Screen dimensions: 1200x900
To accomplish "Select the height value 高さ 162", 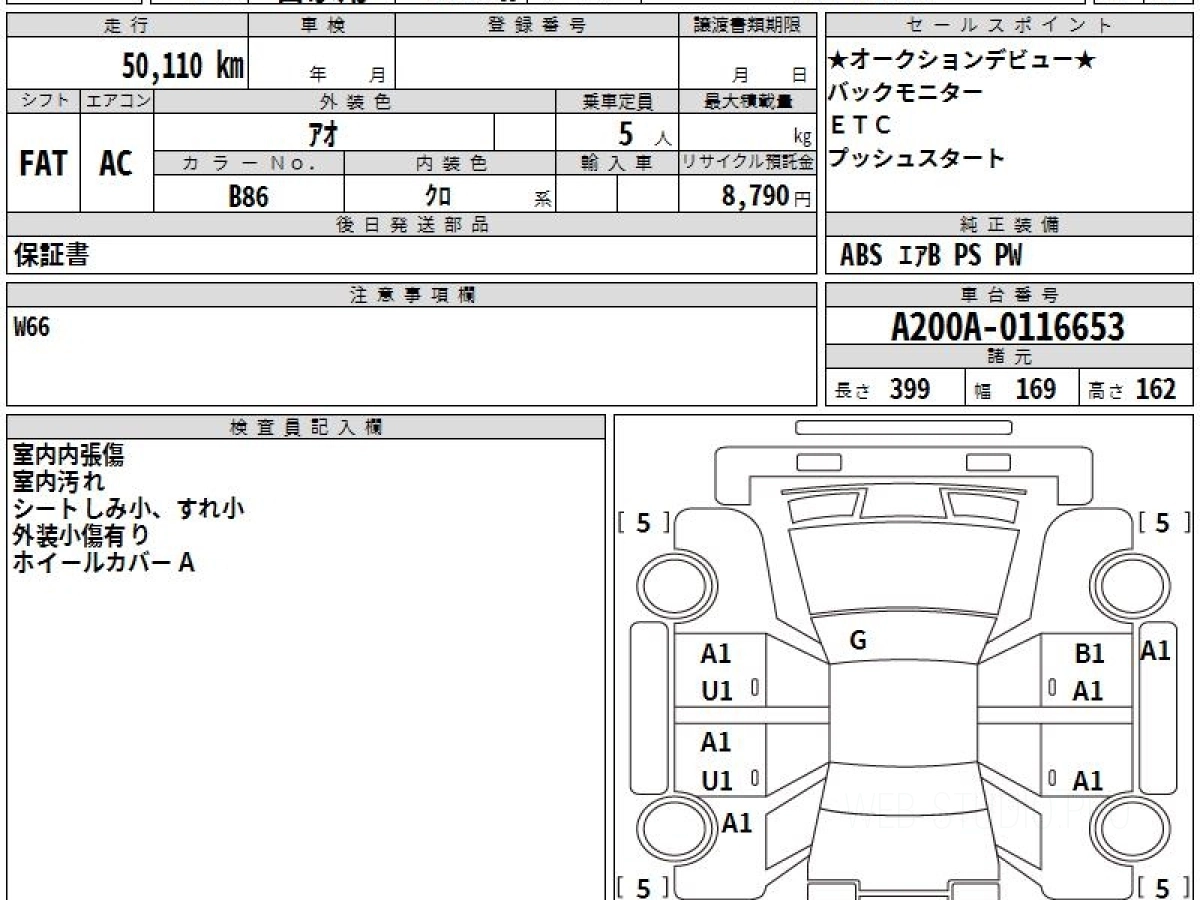I will pyautogui.click(x=1133, y=389).
